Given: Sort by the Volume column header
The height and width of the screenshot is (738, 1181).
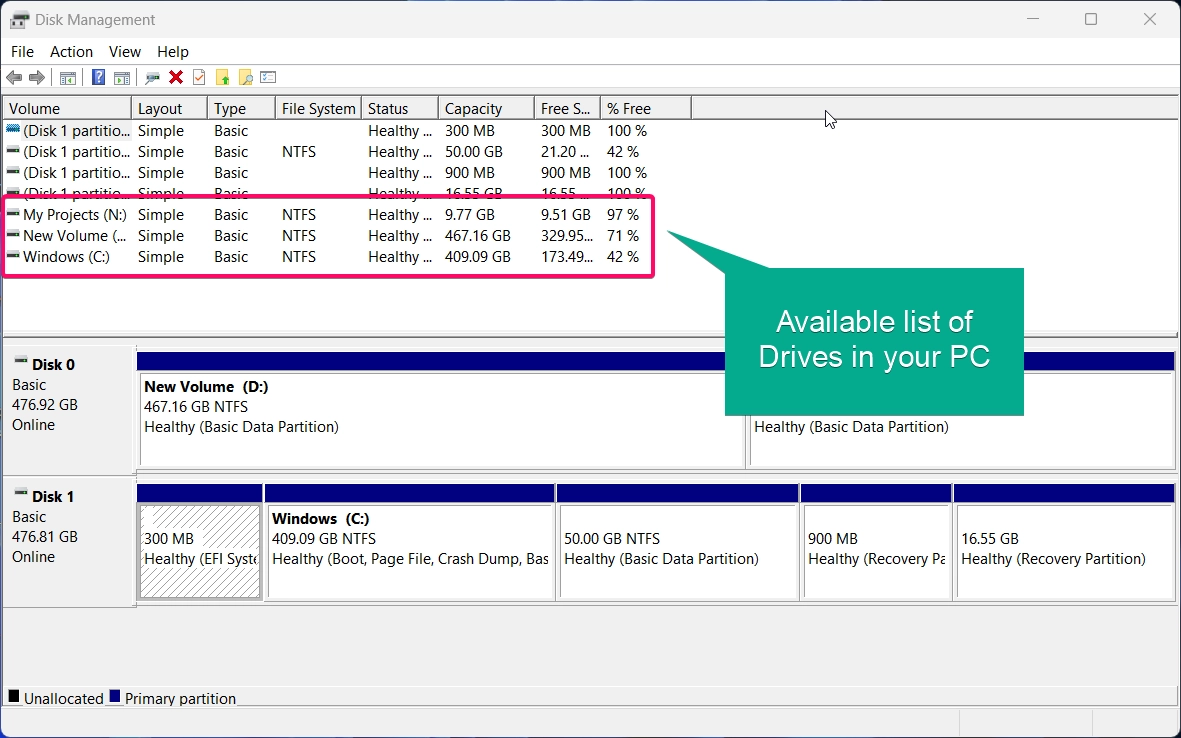Looking at the screenshot, I should tap(67, 108).
